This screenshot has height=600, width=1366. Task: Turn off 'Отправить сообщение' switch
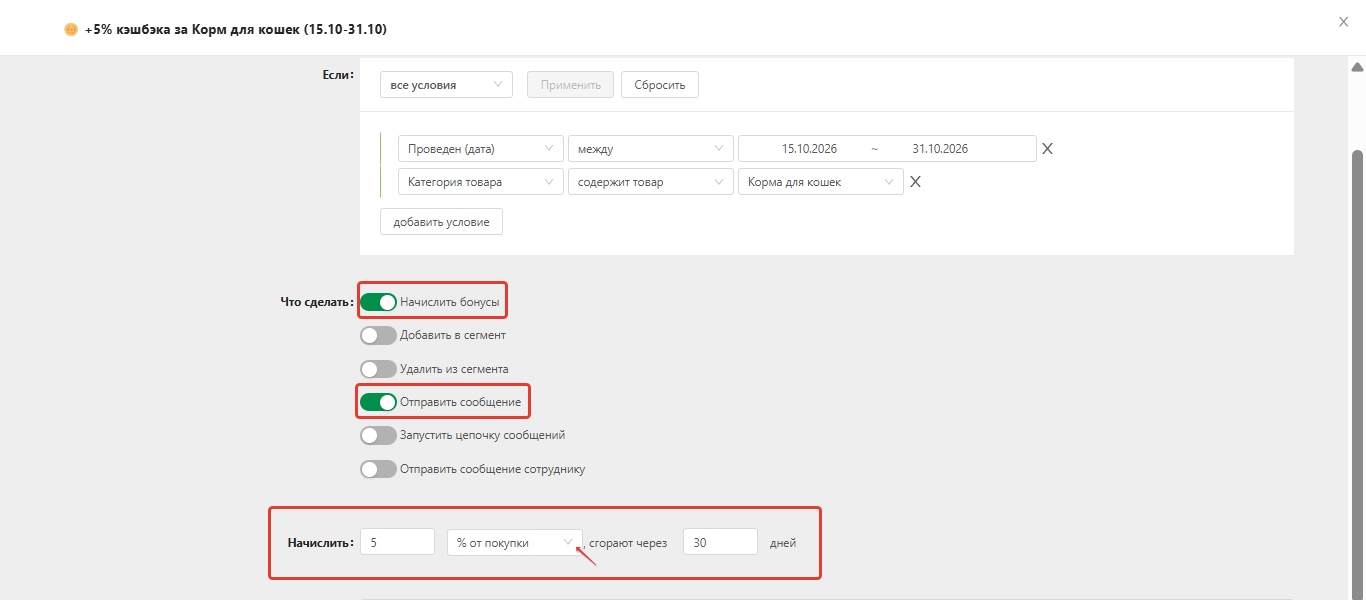378,402
